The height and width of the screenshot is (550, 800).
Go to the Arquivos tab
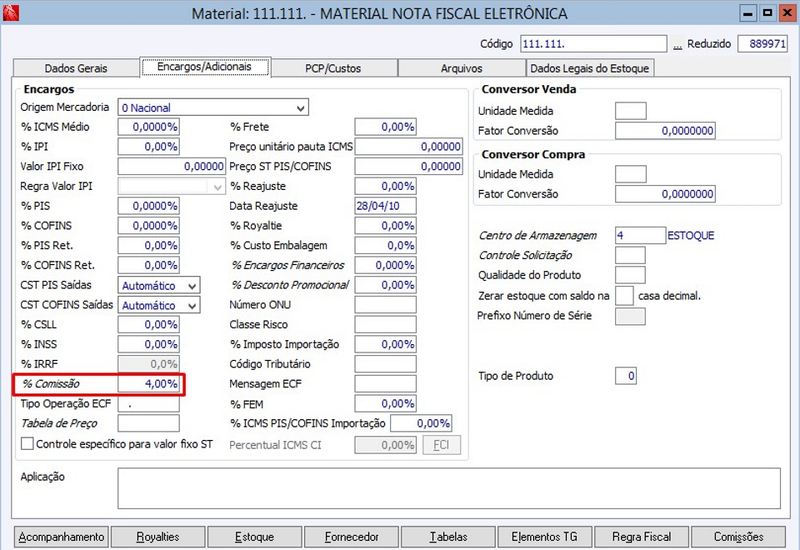click(x=462, y=68)
